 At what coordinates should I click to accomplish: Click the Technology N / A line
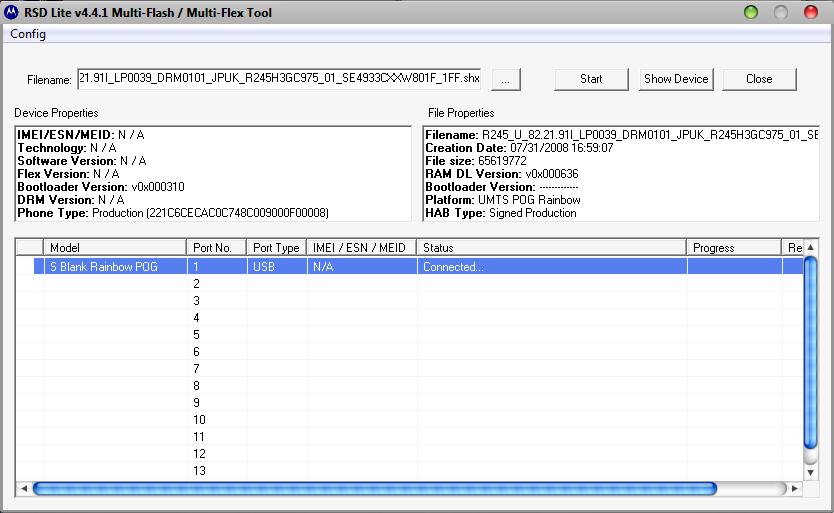pos(67,148)
